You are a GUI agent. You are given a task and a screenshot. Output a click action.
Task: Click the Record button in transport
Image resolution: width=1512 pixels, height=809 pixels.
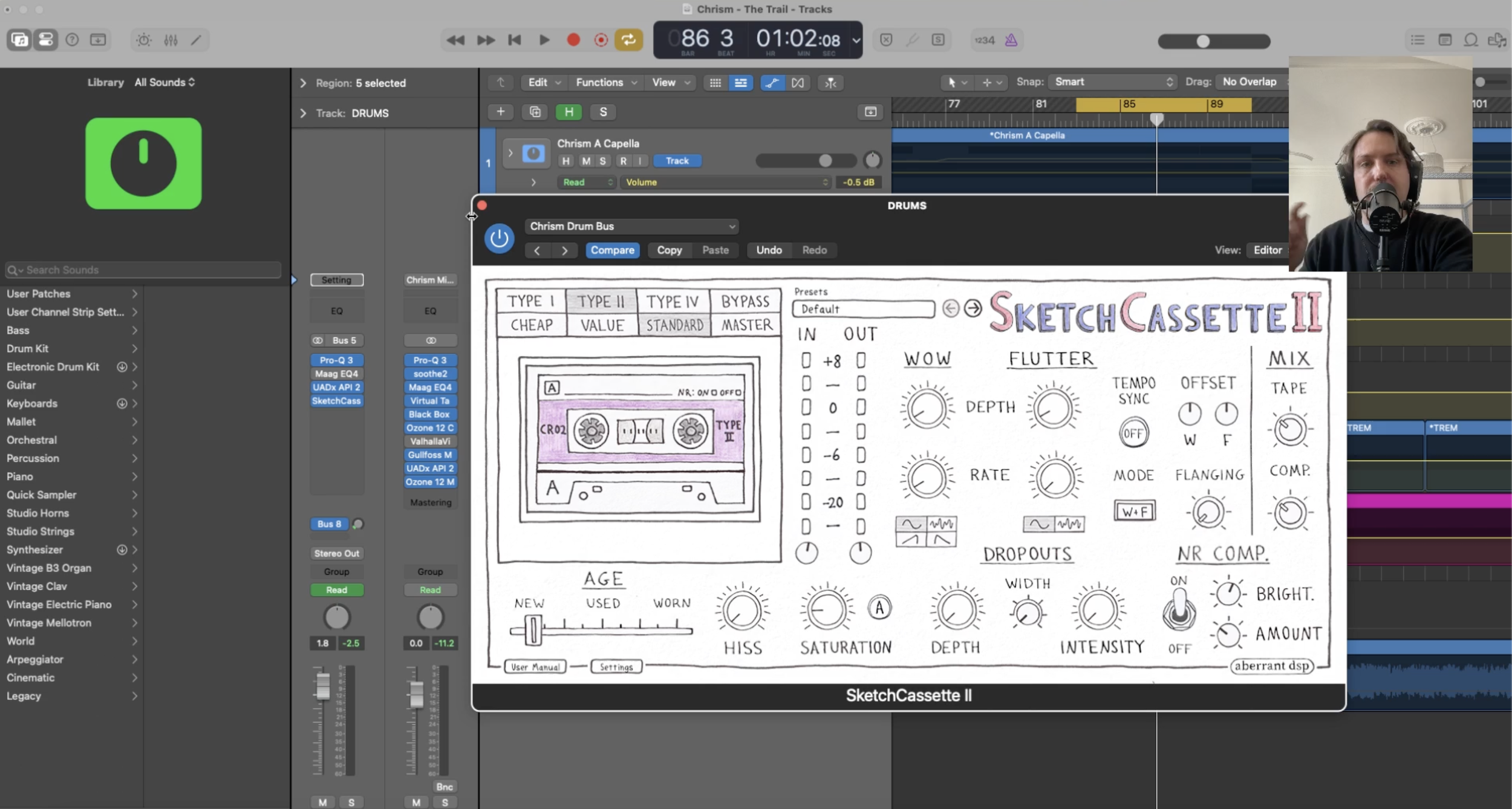point(573,40)
